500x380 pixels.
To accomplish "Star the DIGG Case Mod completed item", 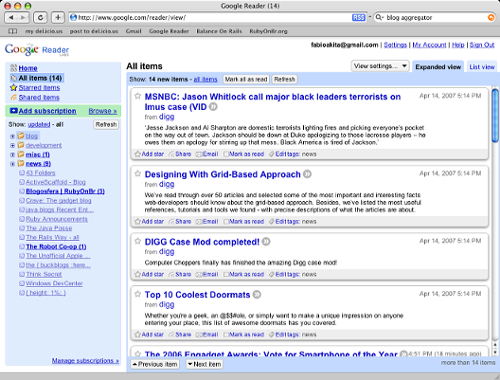I will [x=138, y=241].
